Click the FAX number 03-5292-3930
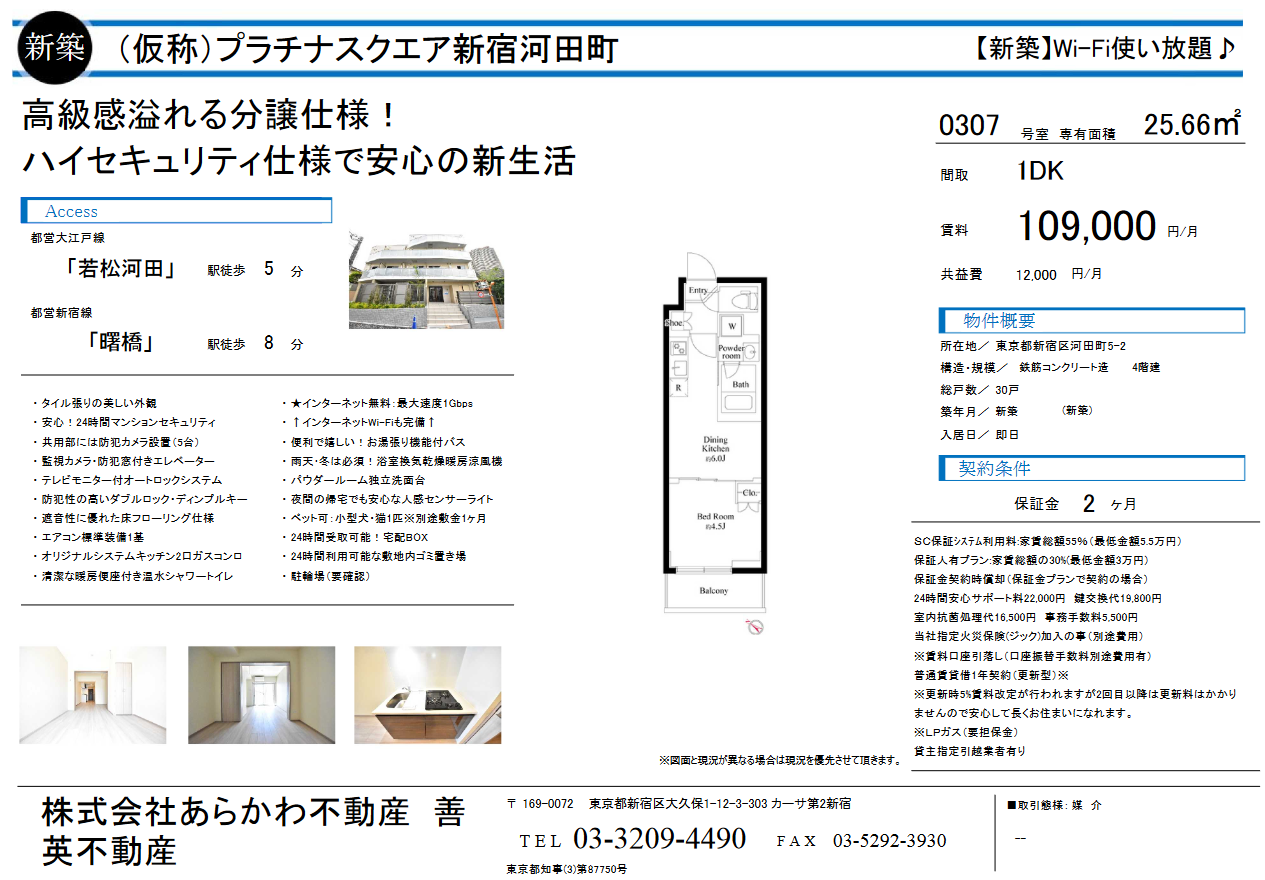The image size is (1265, 880). tap(889, 841)
